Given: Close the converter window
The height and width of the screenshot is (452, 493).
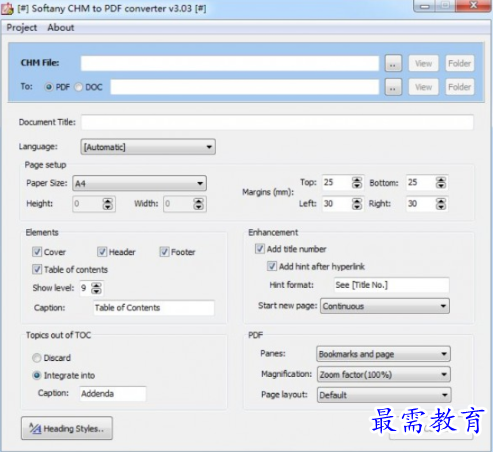Looking at the screenshot, I should 473,6.
